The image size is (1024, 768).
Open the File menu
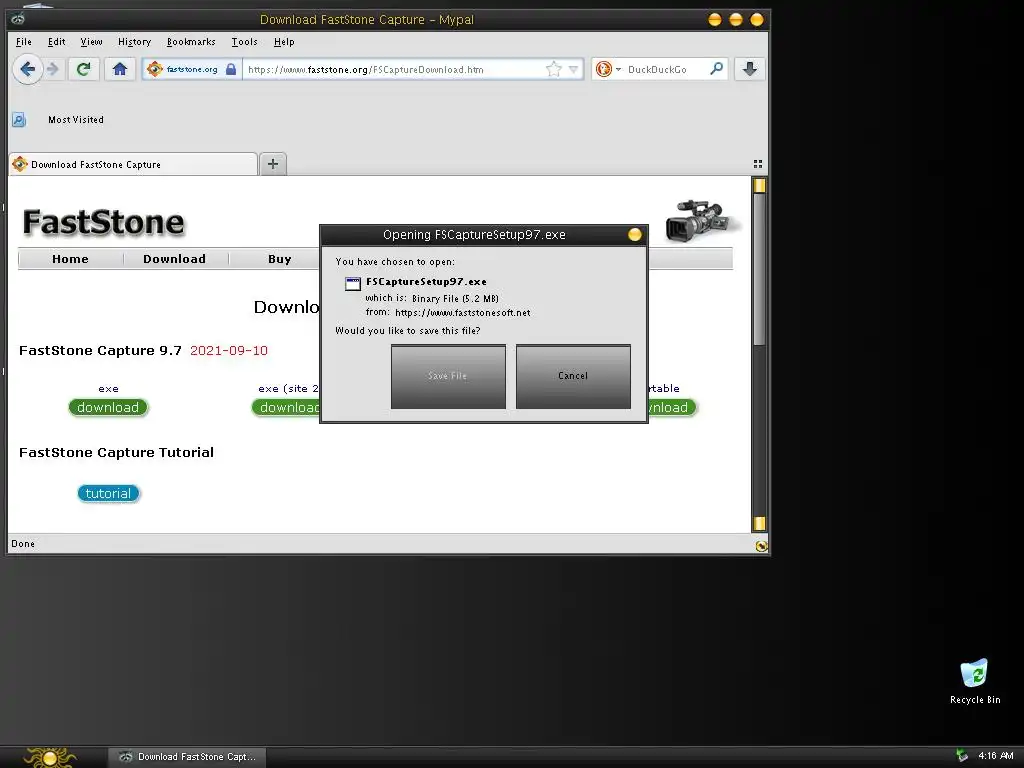[24, 42]
